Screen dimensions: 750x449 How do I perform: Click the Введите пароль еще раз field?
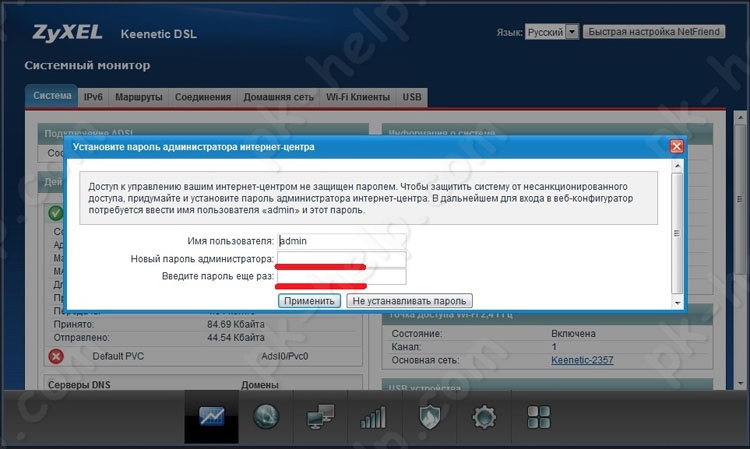[342, 276]
